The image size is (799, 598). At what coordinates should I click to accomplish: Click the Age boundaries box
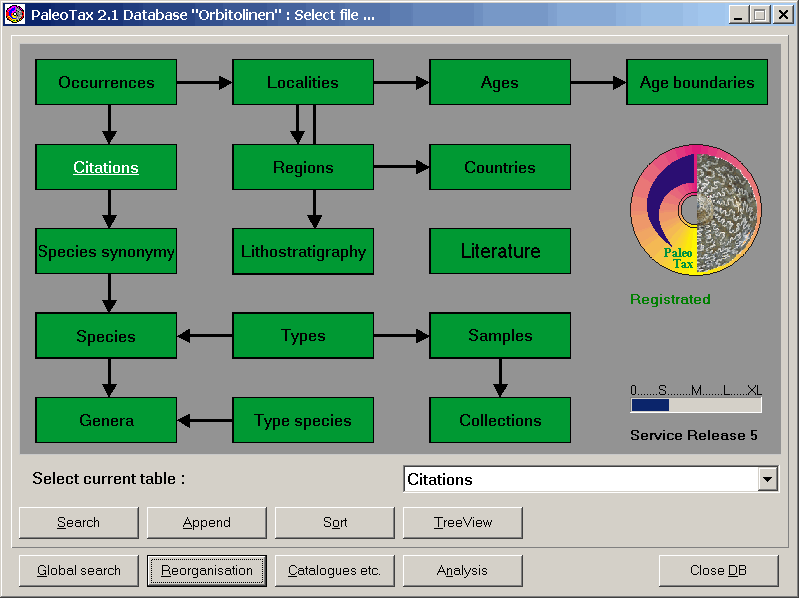[x=697, y=82]
